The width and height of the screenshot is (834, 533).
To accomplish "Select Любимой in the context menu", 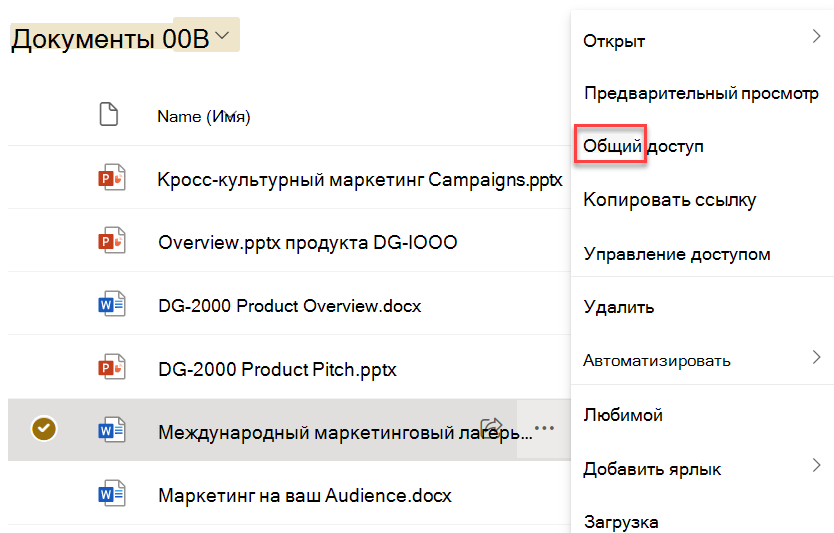I will [x=623, y=415].
